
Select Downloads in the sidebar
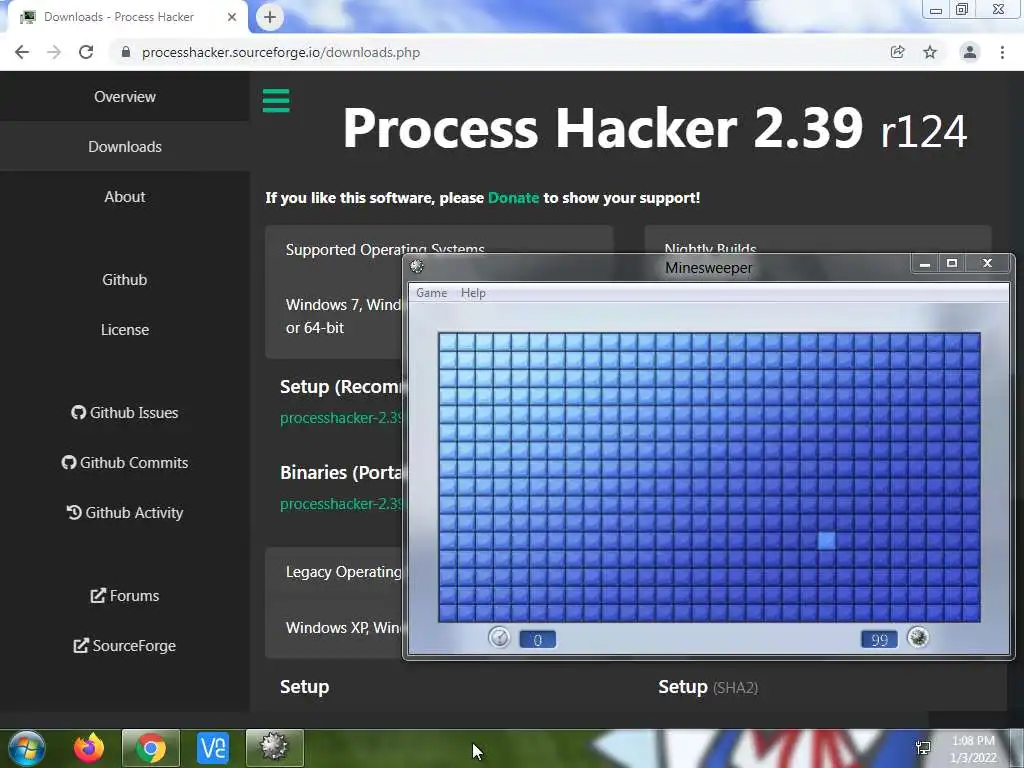tap(125, 147)
